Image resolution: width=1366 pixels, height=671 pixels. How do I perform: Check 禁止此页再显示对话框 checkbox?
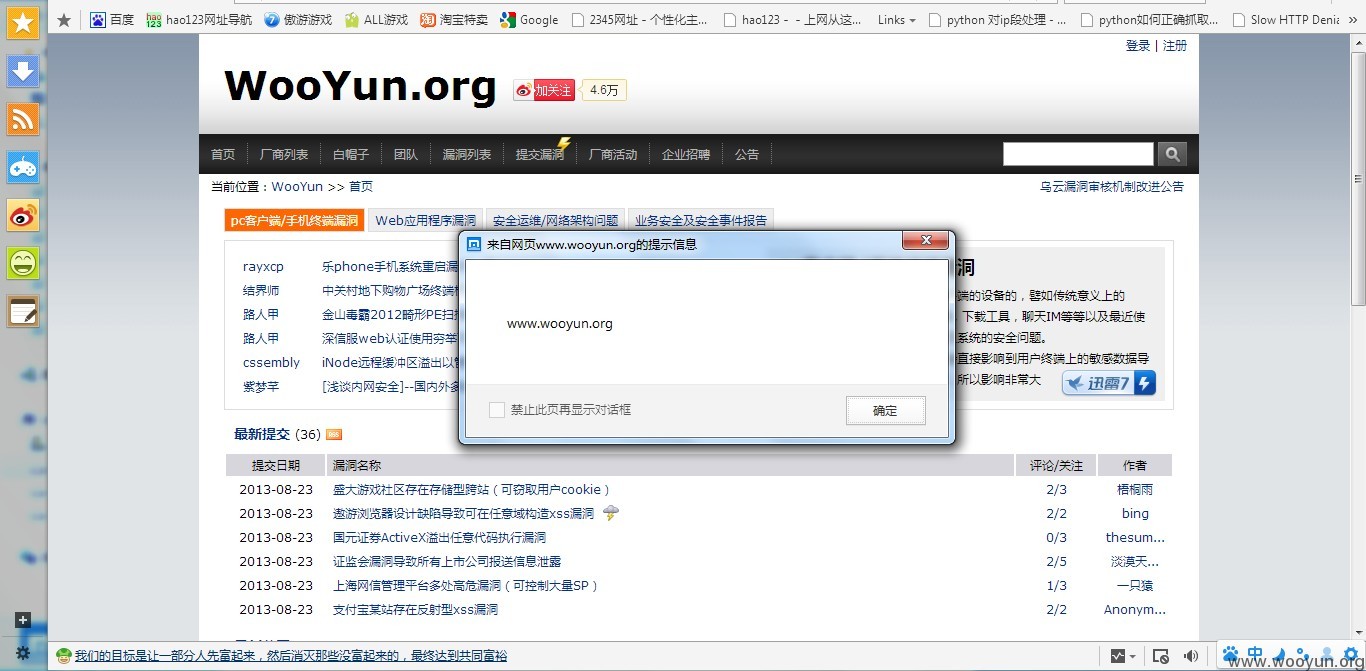[497, 410]
